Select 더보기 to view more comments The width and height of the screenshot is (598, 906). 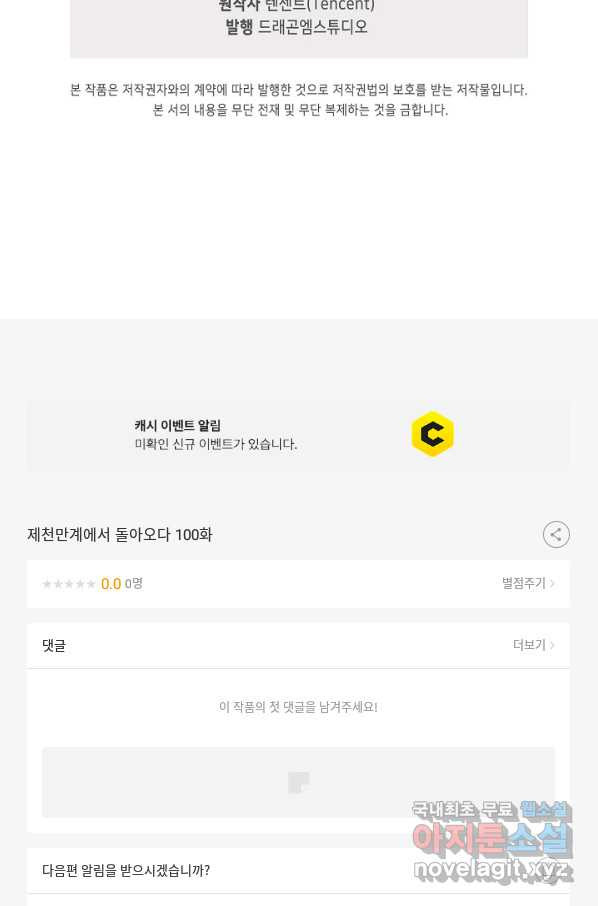coord(529,645)
